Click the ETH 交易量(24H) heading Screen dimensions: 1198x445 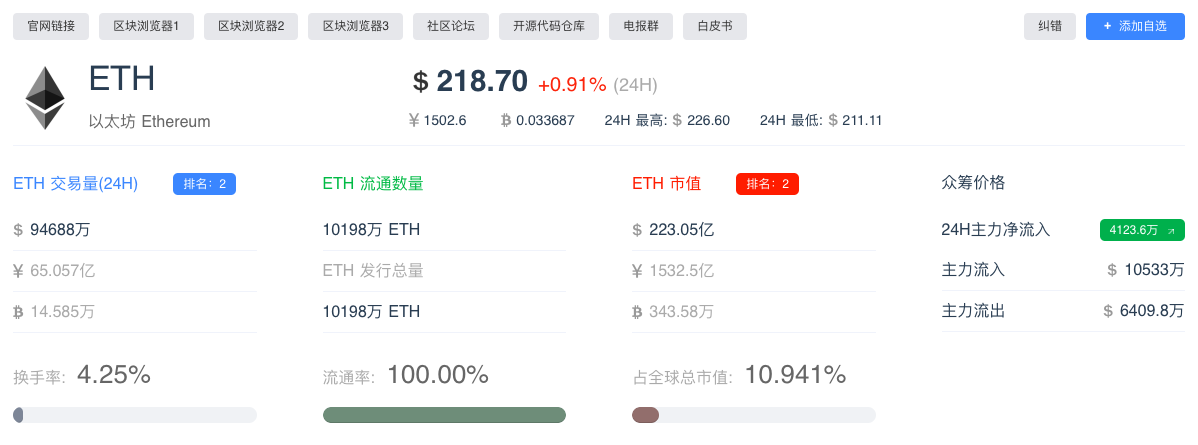(x=76, y=184)
